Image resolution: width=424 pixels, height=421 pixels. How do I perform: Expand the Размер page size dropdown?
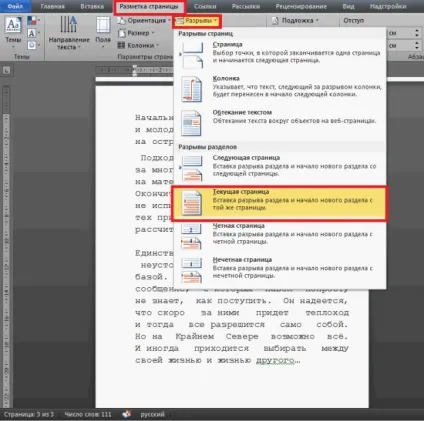click(x=136, y=33)
